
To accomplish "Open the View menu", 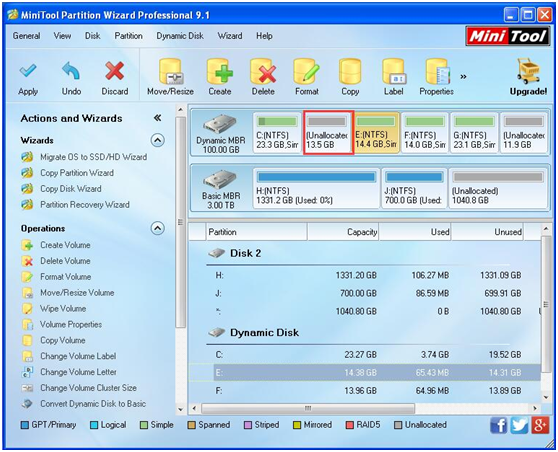I will 62,36.
